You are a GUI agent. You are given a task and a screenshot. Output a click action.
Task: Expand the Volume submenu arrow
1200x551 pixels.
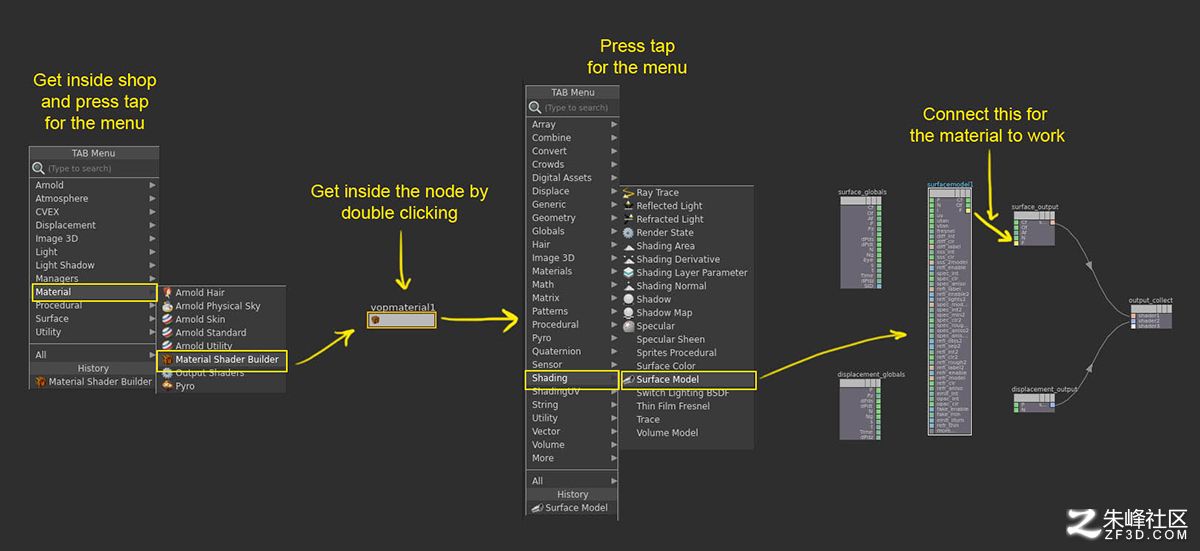[x=614, y=445]
